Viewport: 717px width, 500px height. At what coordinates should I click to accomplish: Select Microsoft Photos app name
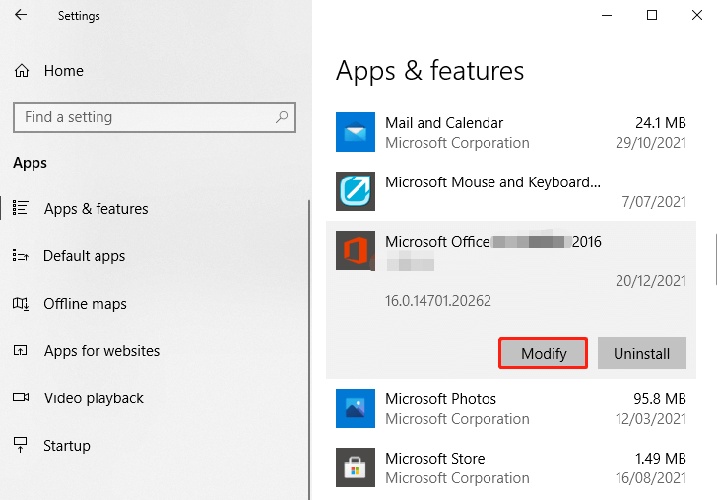pyautogui.click(x=440, y=399)
